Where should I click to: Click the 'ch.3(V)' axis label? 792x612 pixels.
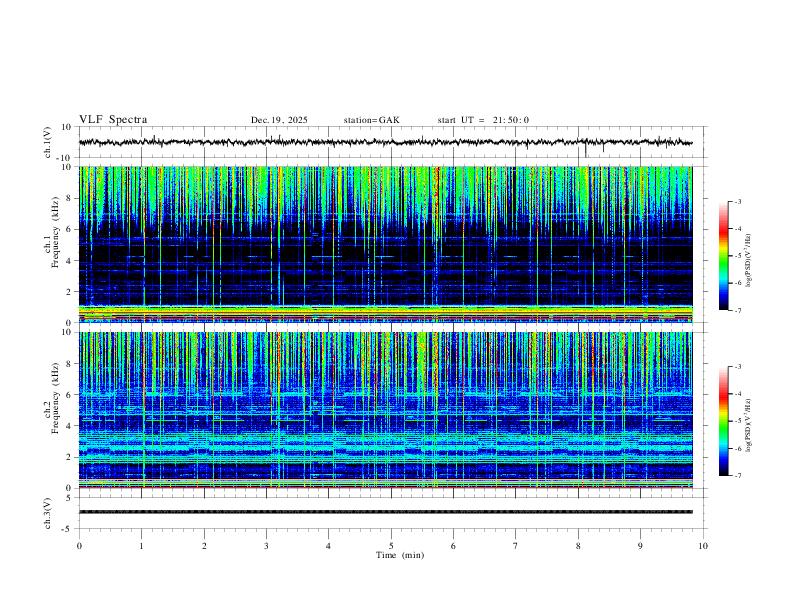pyautogui.click(x=48, y=514)
